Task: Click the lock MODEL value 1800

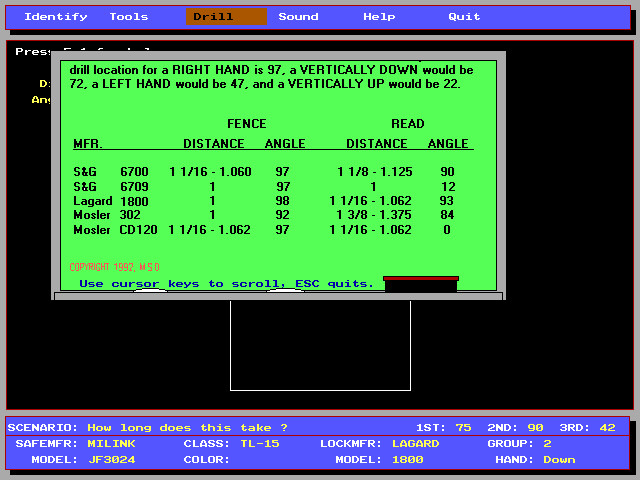Action: point(407,460)
